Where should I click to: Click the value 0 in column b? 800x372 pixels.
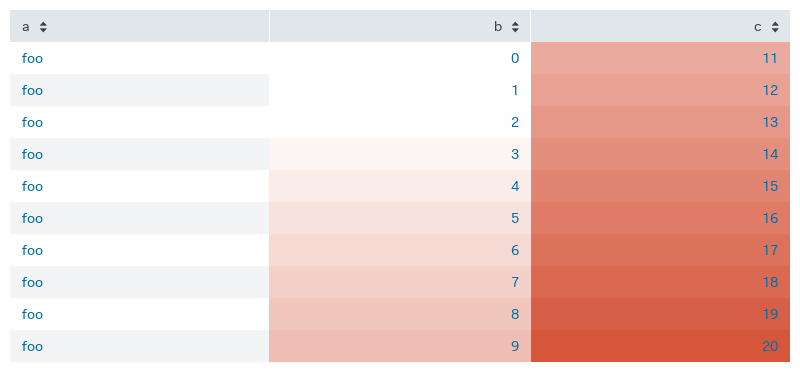[x=515, y=58]
